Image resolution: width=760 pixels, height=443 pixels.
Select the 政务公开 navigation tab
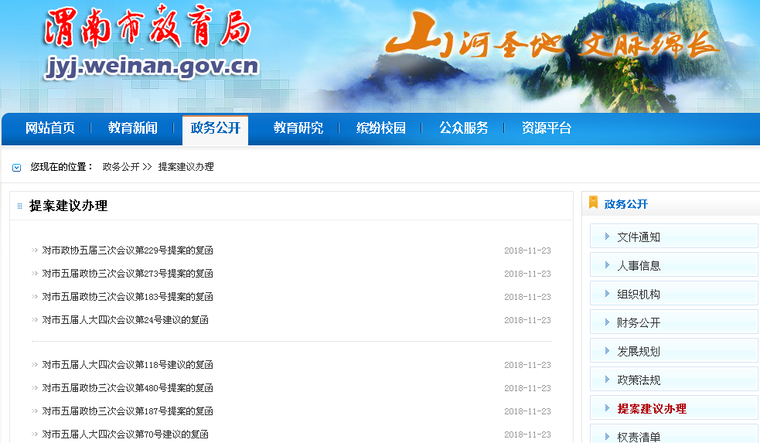click(x=215, y=128)
